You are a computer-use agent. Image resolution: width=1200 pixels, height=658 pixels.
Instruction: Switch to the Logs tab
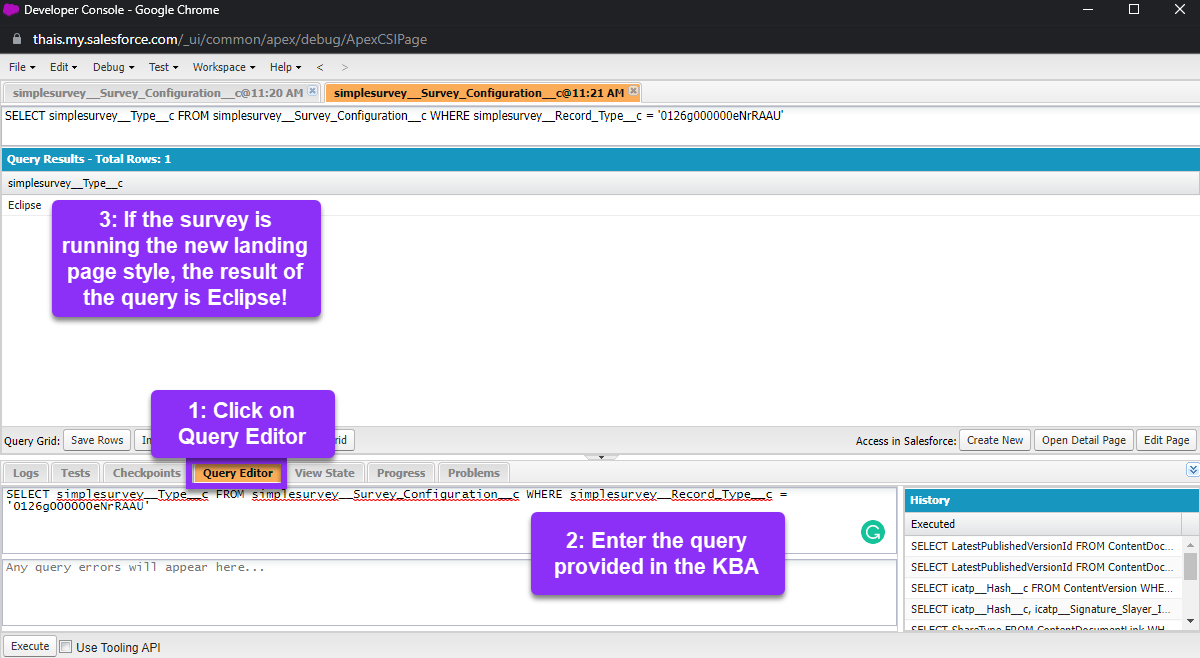point(26,473)
